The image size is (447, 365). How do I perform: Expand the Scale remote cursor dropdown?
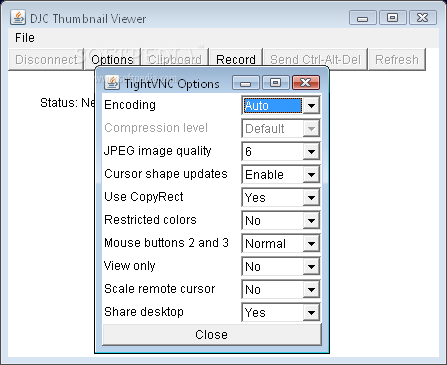pyautogui.click(x=281, y=290)
